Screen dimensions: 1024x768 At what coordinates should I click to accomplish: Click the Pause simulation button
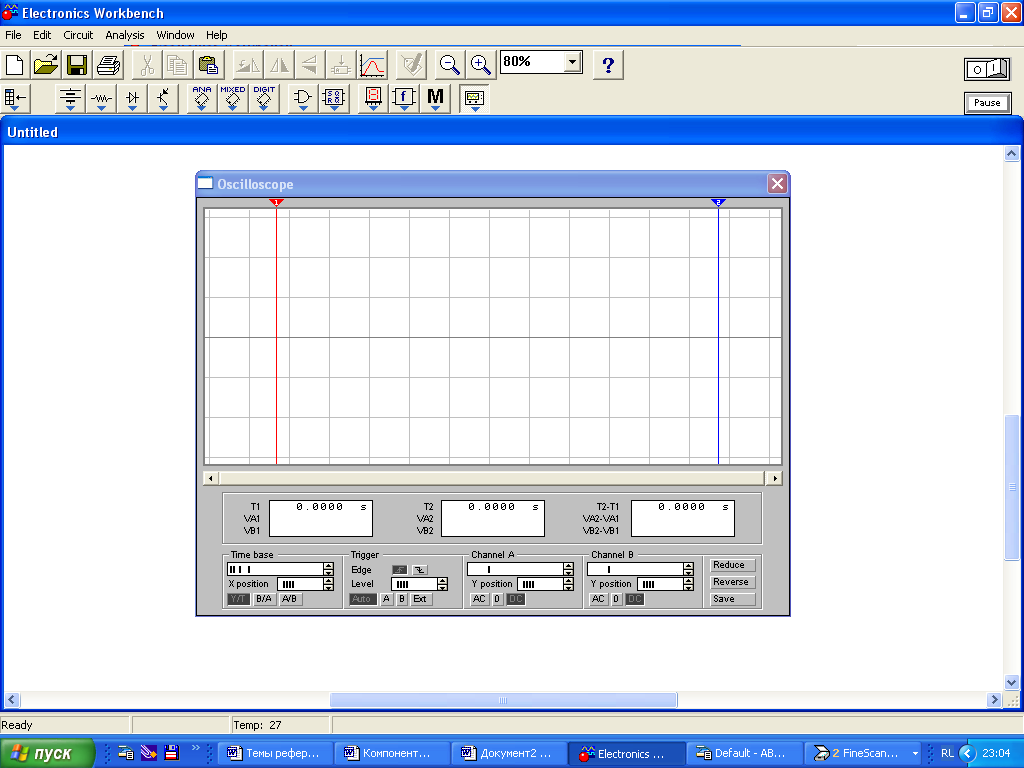(x=987, y=103)
